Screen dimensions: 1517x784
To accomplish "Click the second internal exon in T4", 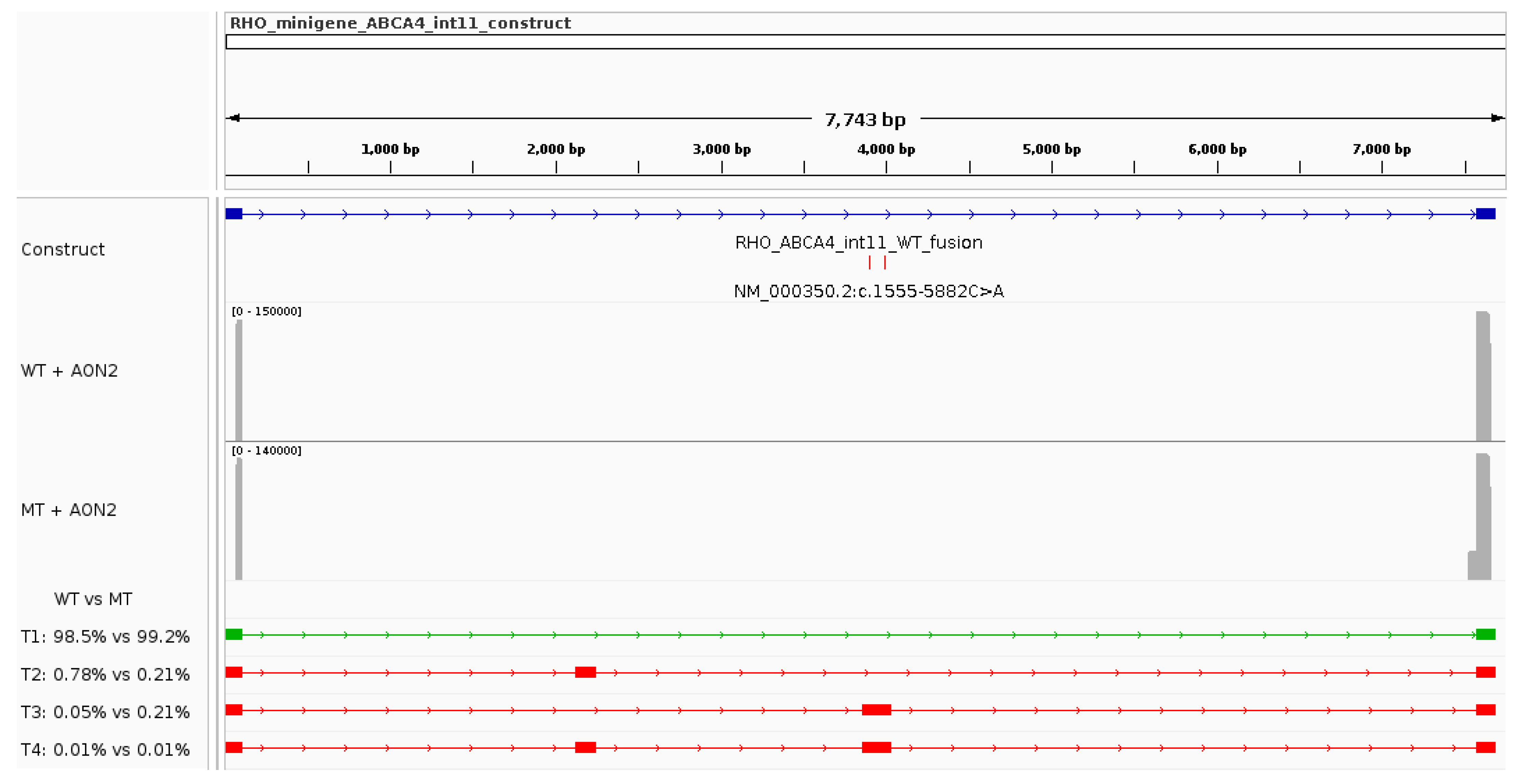I will [x=876, y=747].
